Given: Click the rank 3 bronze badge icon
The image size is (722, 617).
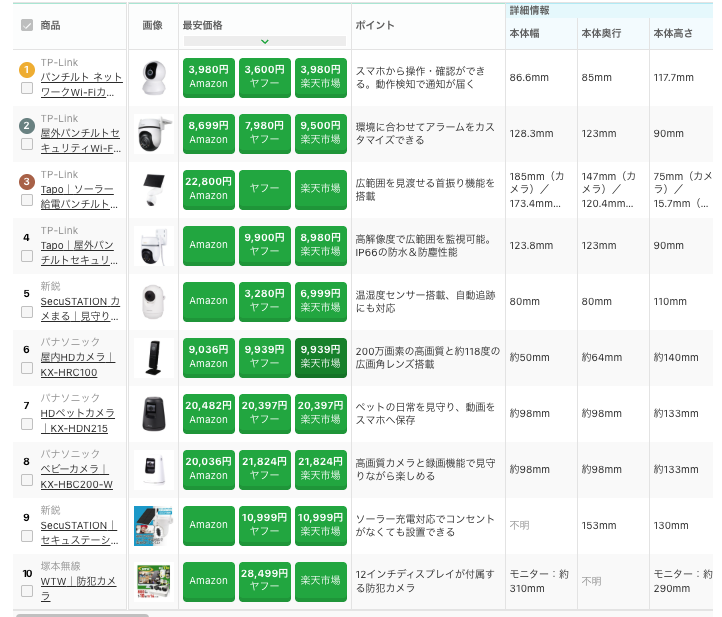Looking at the screenshot, I should tap(27, 182).
